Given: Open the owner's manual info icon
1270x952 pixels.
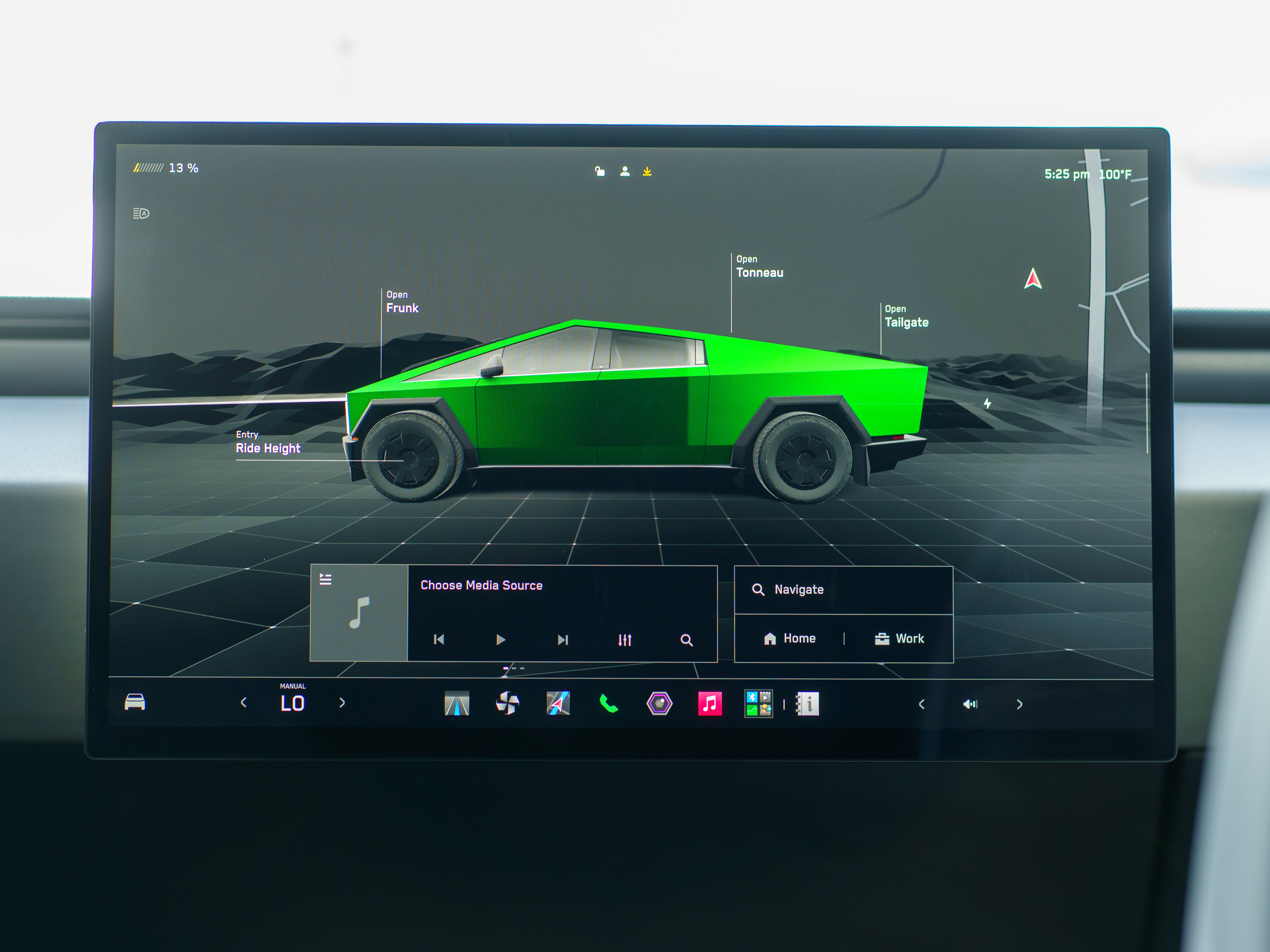Looking at the screenshot, I should pos(807,704).
